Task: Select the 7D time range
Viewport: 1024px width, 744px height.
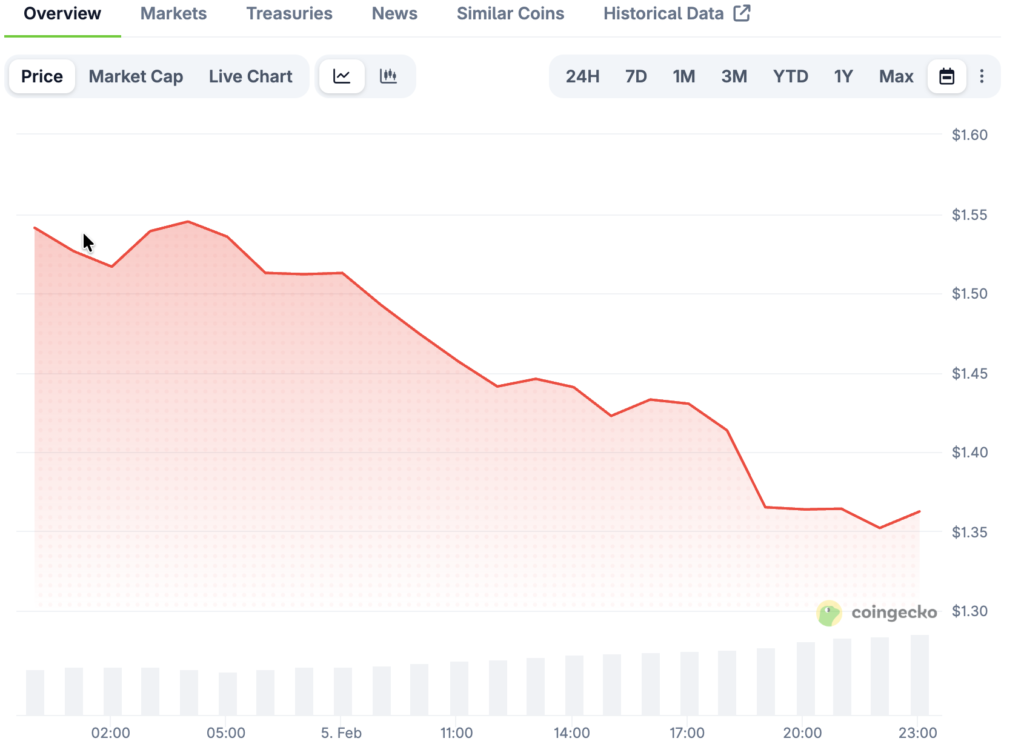Action: pyautogui.click(x=636, y=77)
